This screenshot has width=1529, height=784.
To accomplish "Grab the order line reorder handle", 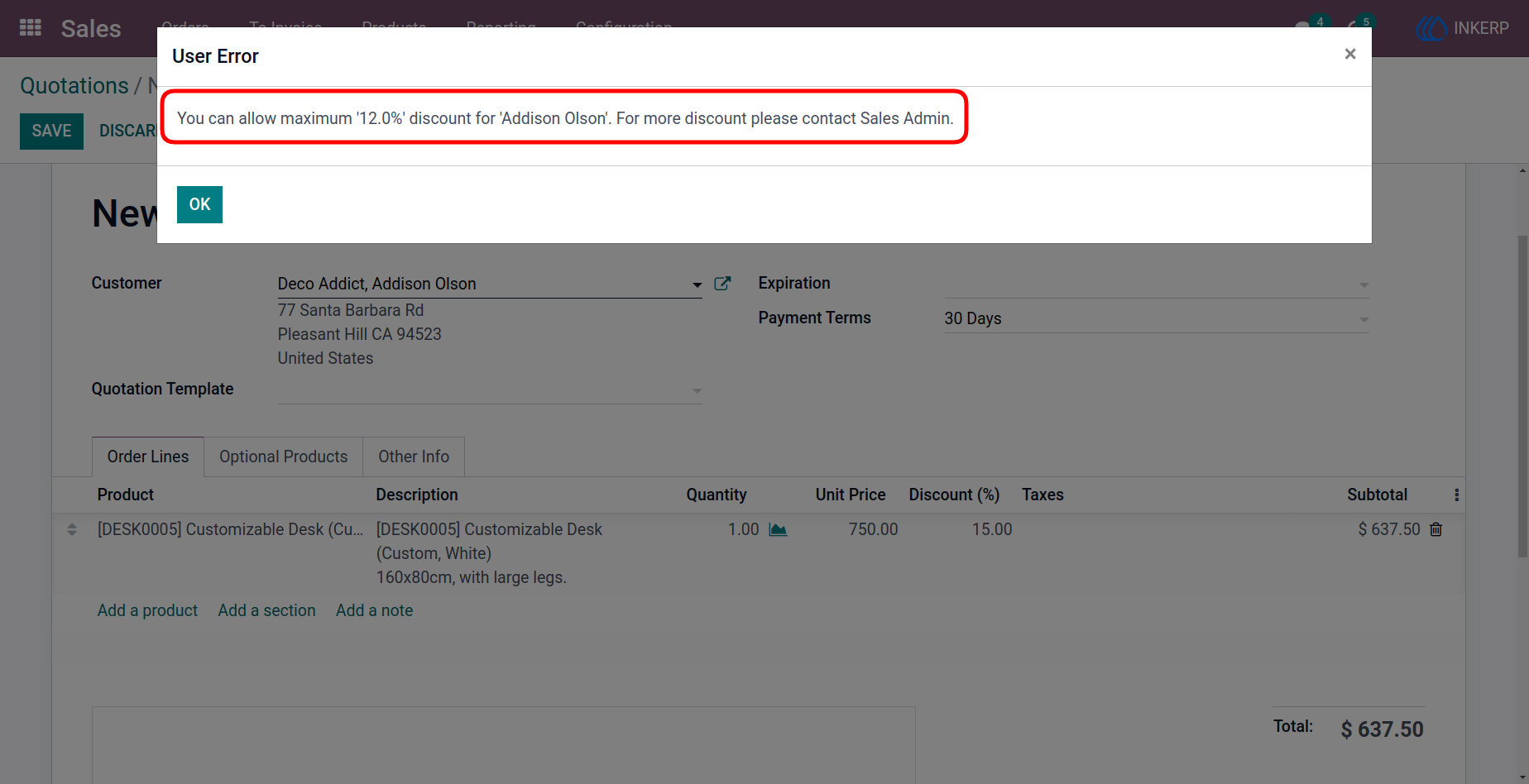I will tap(72, 529).
